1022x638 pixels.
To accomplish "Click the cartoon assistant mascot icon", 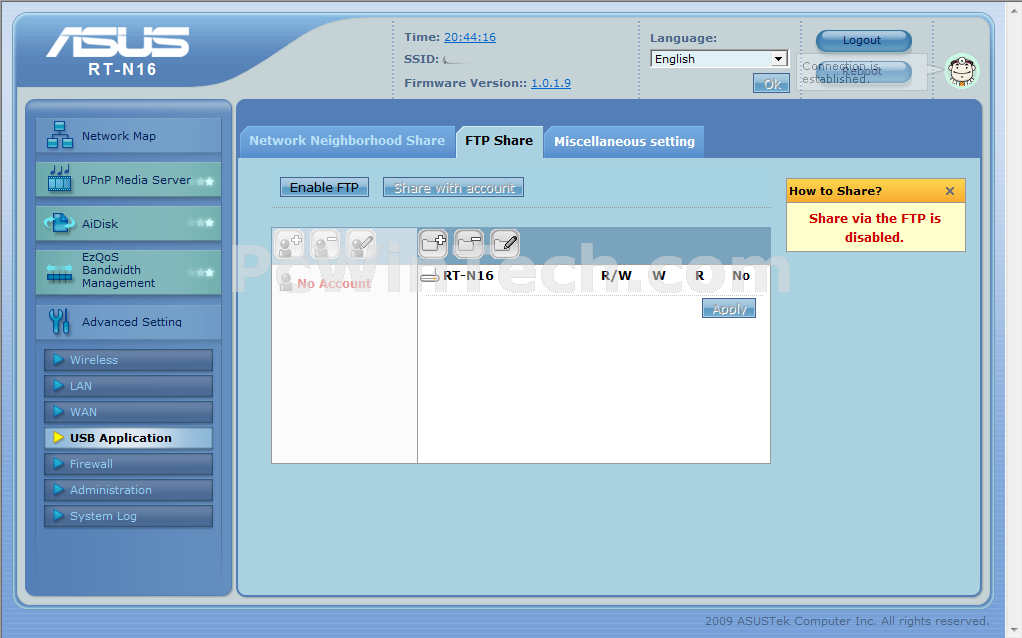I will click(962, 70).
